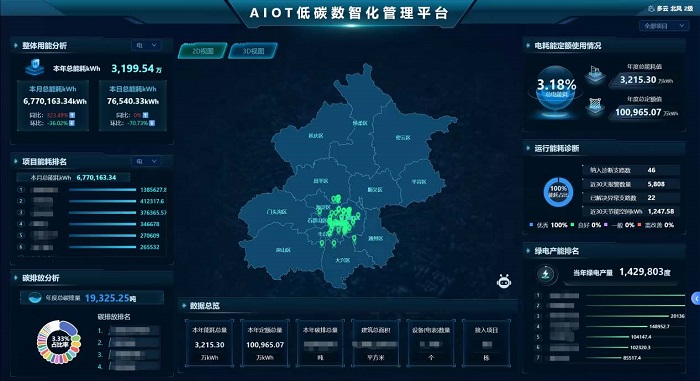This screenshot has width=700, height=381.
Task: Select 通州区 on the map
Action: 375,239
